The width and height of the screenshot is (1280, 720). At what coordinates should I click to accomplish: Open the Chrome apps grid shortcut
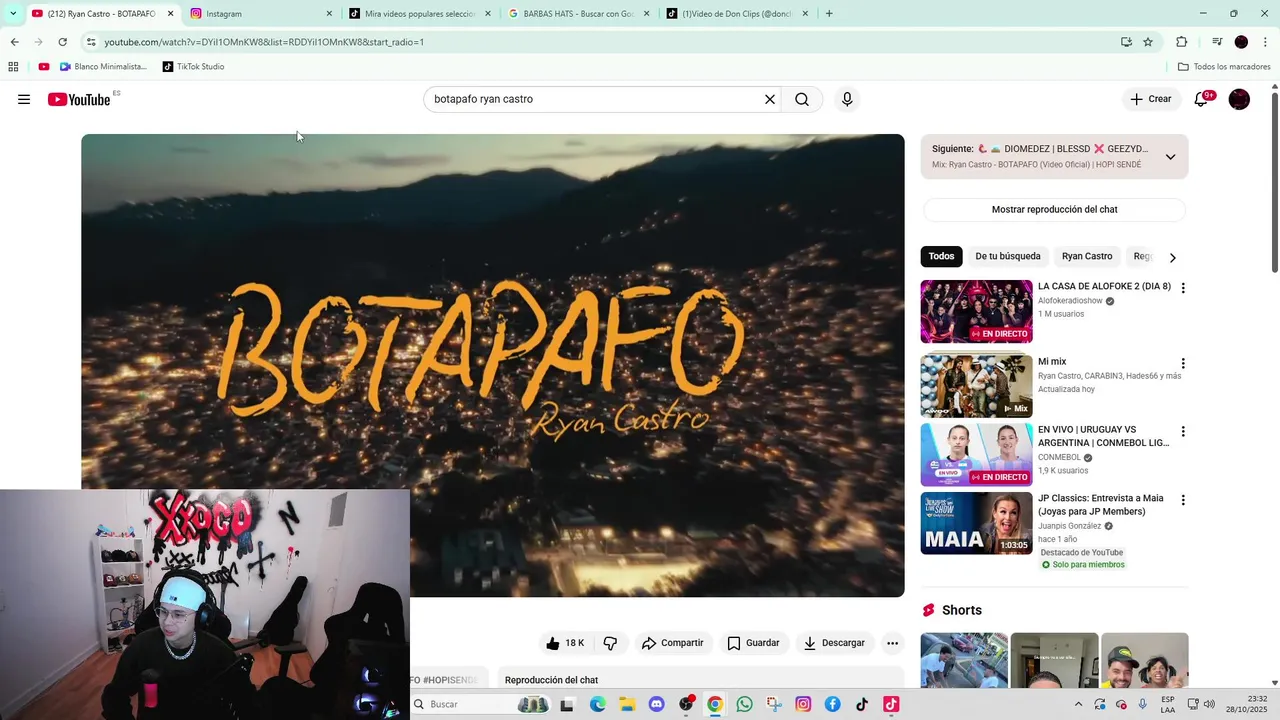pyautogui.click(x=13, y=67)
